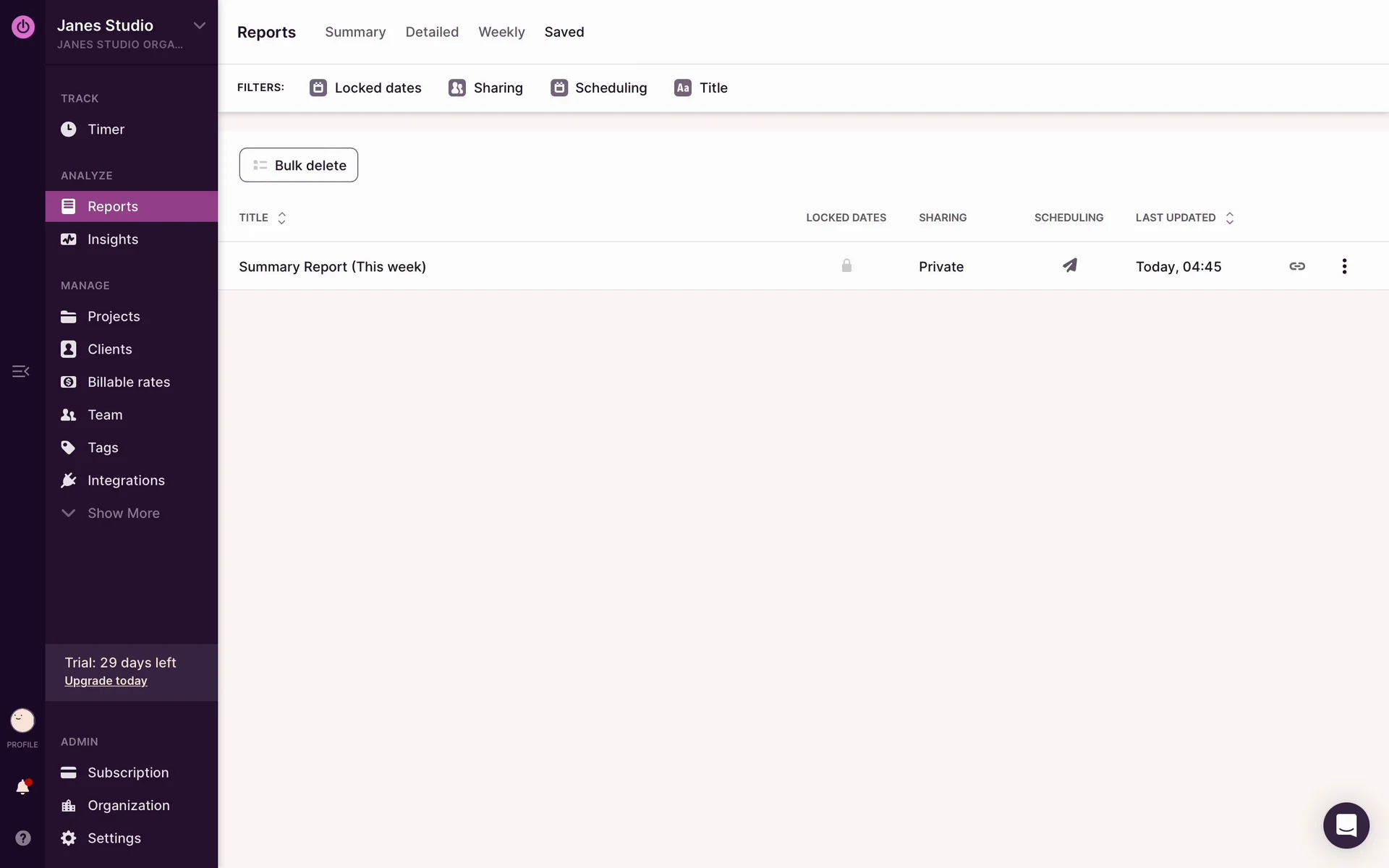Click the copy link icon for Summary Report
1389x868 pixels.
[1297, 266]
